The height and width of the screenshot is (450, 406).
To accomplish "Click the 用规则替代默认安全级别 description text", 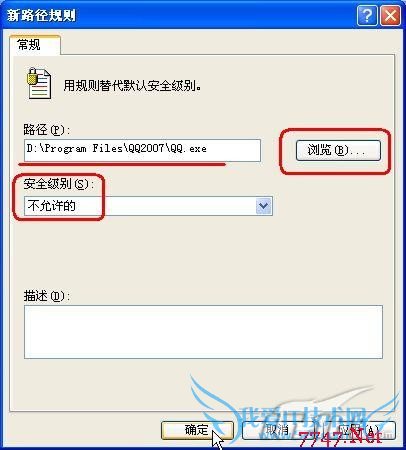I will pyautogui.click(x=132, y=86).
